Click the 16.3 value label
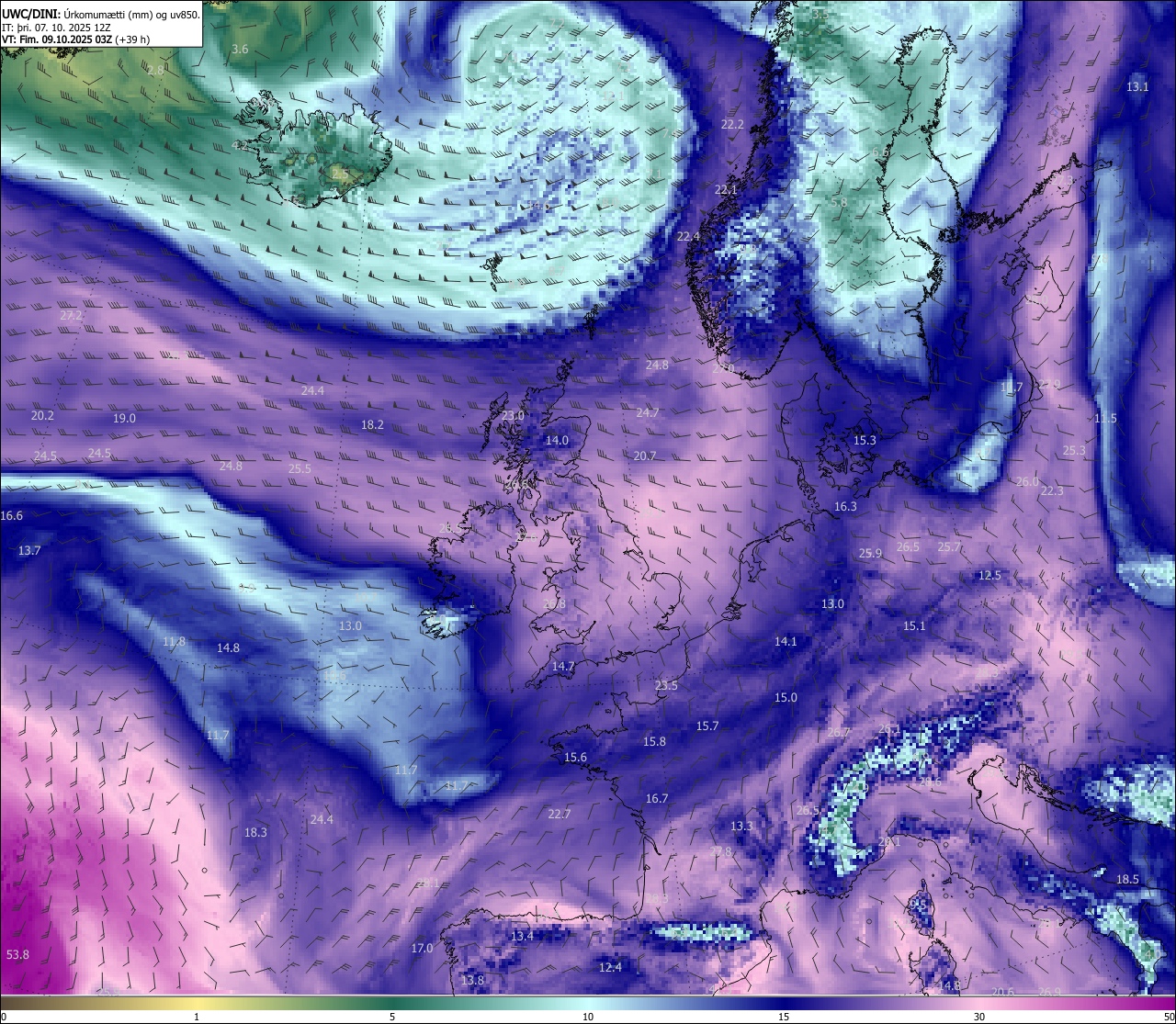The height and width of the screenshot is (1024, 1176). click(845, 506)
